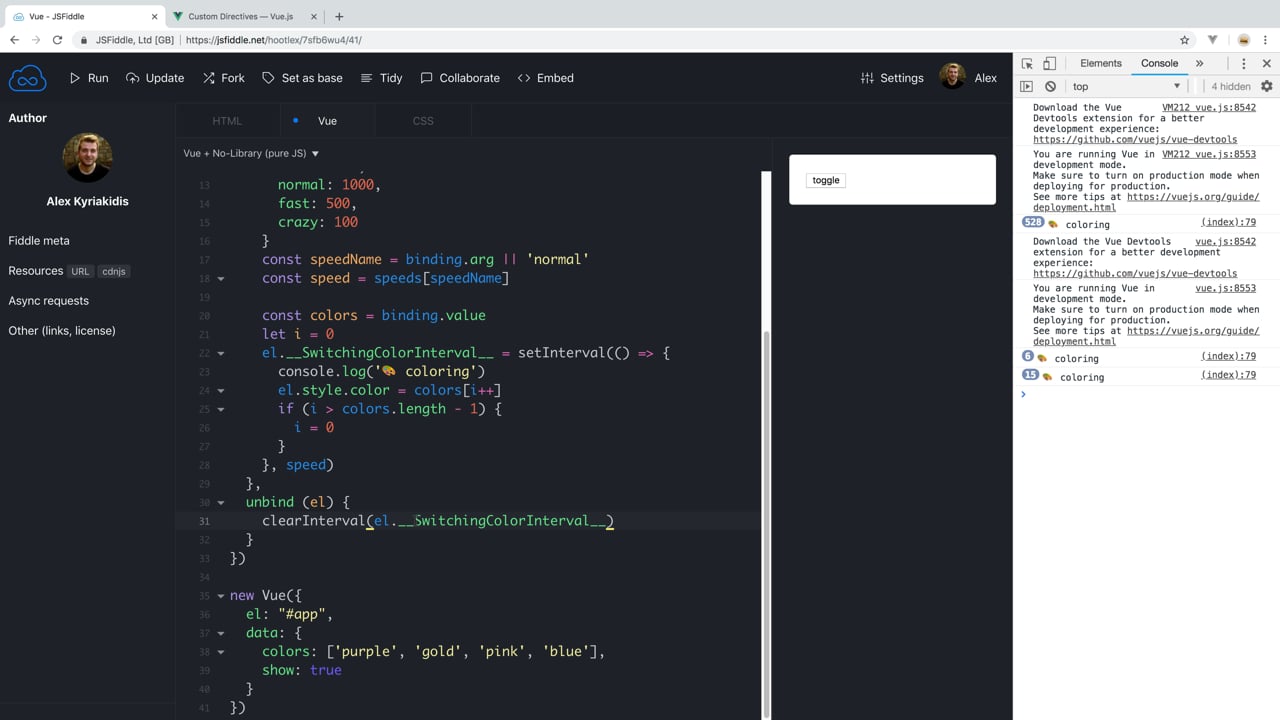The image size is (1280, 720).
Task: Reload the current page
Action: coord(58,40)
